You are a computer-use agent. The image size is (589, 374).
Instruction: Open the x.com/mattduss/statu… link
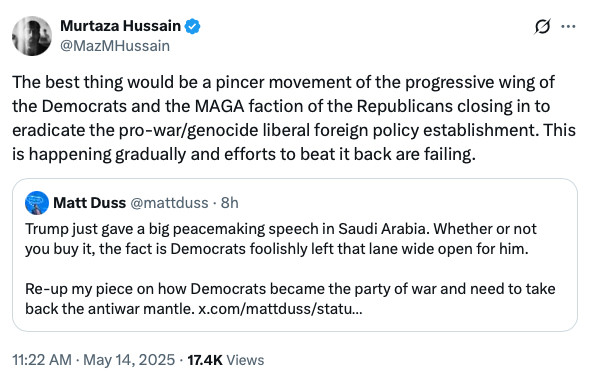coord(280,309)
